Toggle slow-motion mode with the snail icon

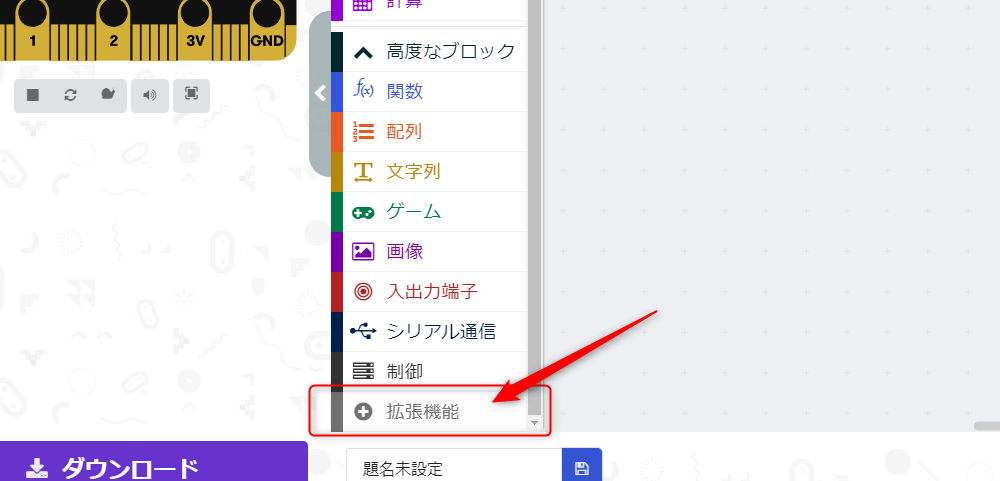click(108, 95)
